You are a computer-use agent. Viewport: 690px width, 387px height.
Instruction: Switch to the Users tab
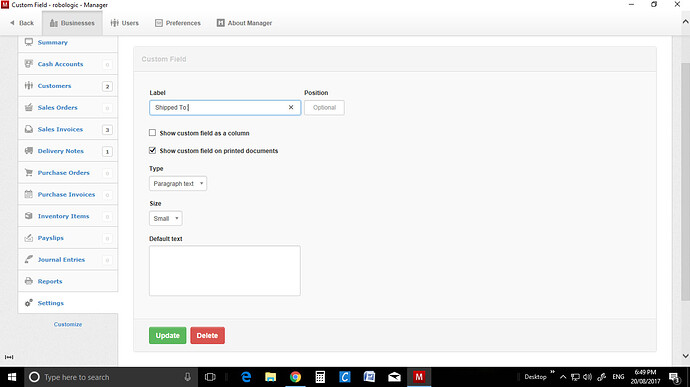click(x=125, y=23)
